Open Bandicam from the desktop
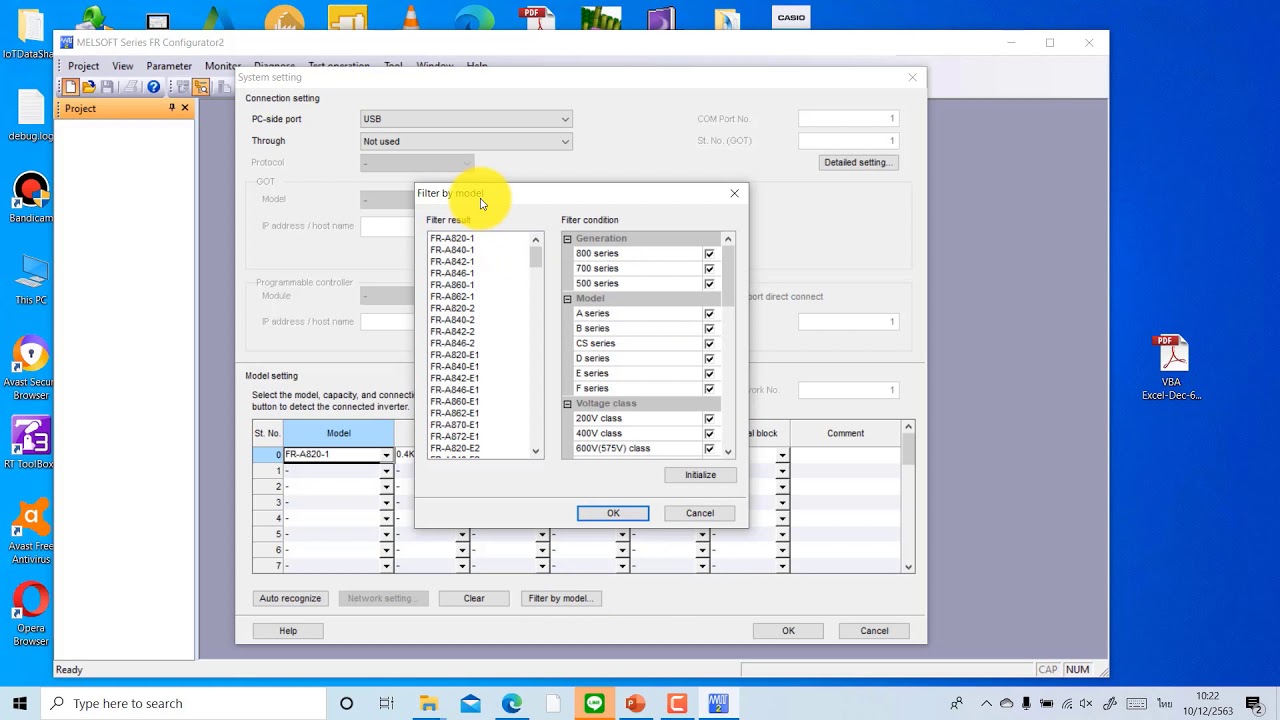The image size is (1280, 720). (x=31, y=199)
